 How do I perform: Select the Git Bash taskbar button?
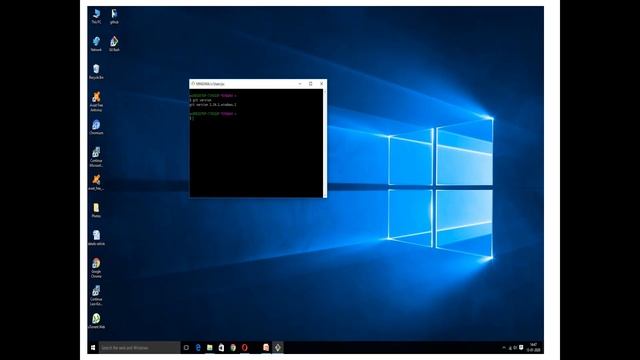[278, 348]
